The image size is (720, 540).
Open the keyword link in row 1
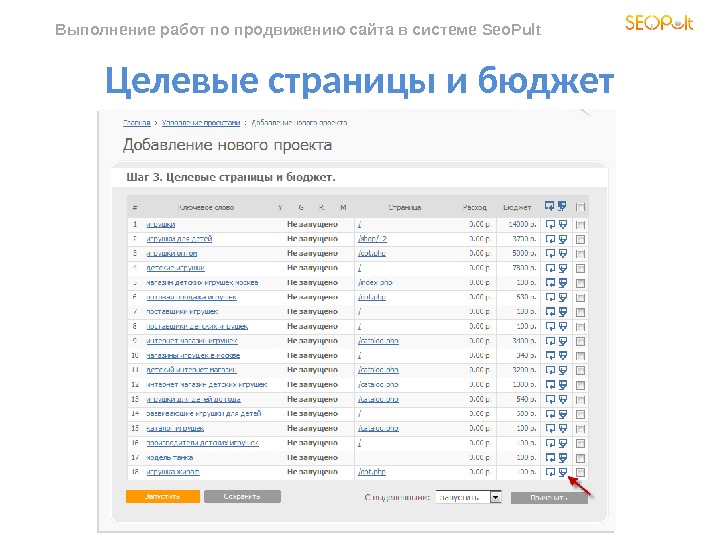coord(161,225)
